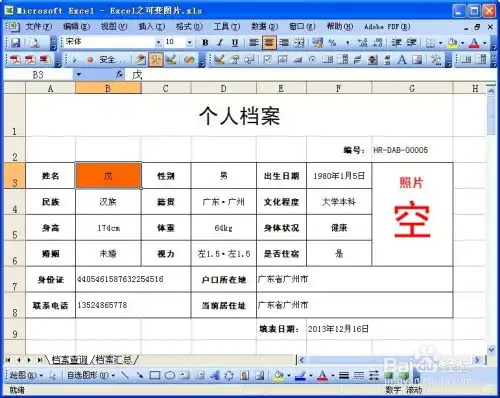This screenshot has height=398, width=500.
Task: Open the 绘图 drawing menu dropdown
Action: coord(26,376)
